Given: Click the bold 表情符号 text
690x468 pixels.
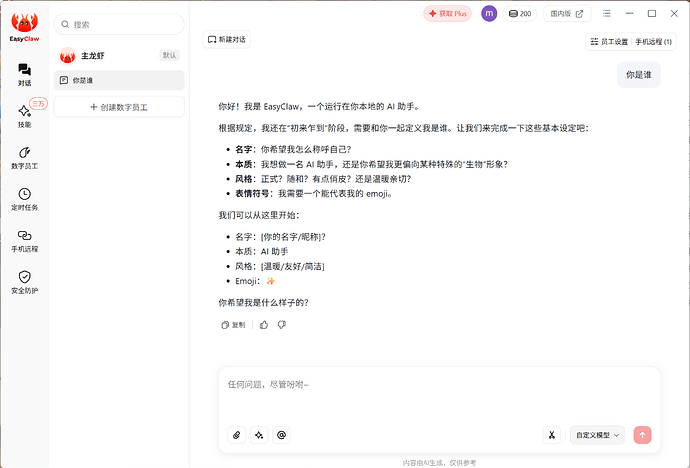Looking at the screenshot, I should click(252, 194).
